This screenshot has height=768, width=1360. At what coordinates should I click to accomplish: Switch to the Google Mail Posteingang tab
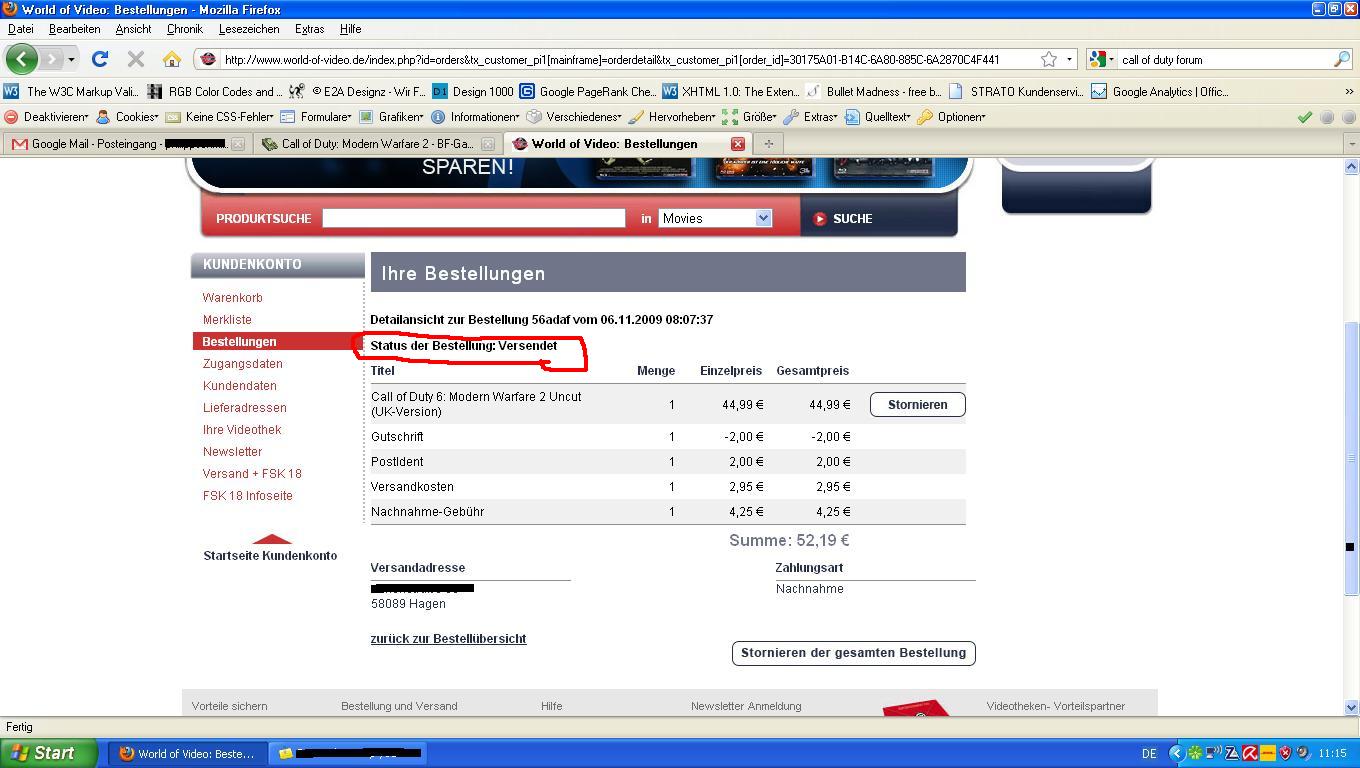click(127, 144)
